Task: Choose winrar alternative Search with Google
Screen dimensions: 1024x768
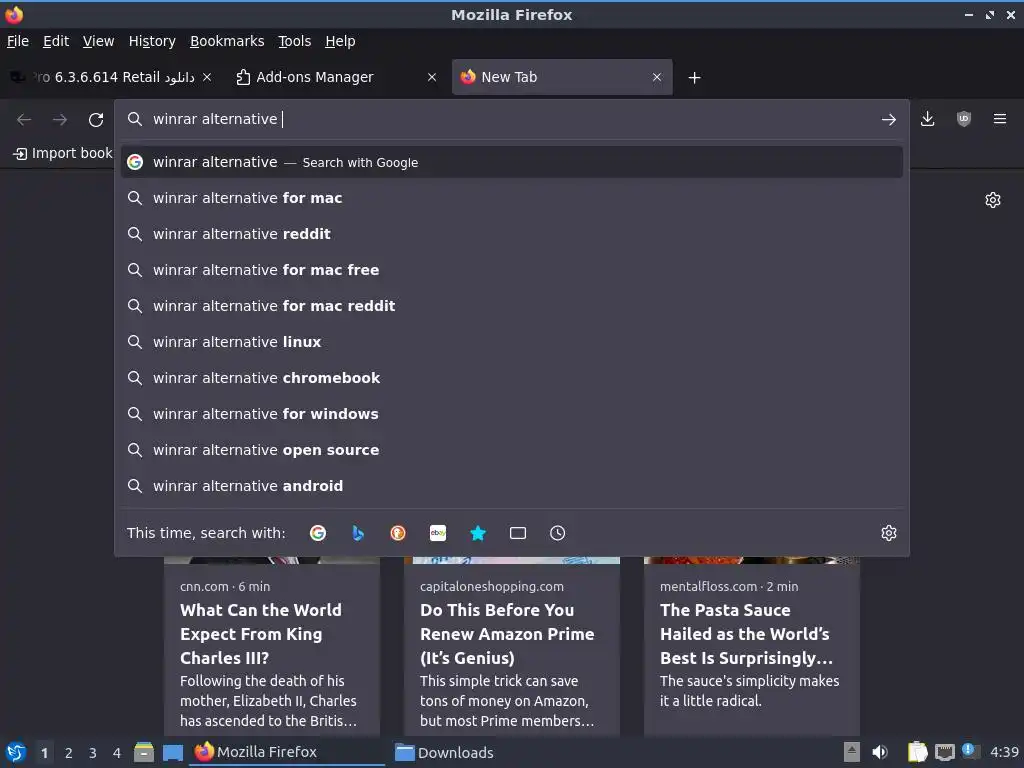Action: [511, 162]
